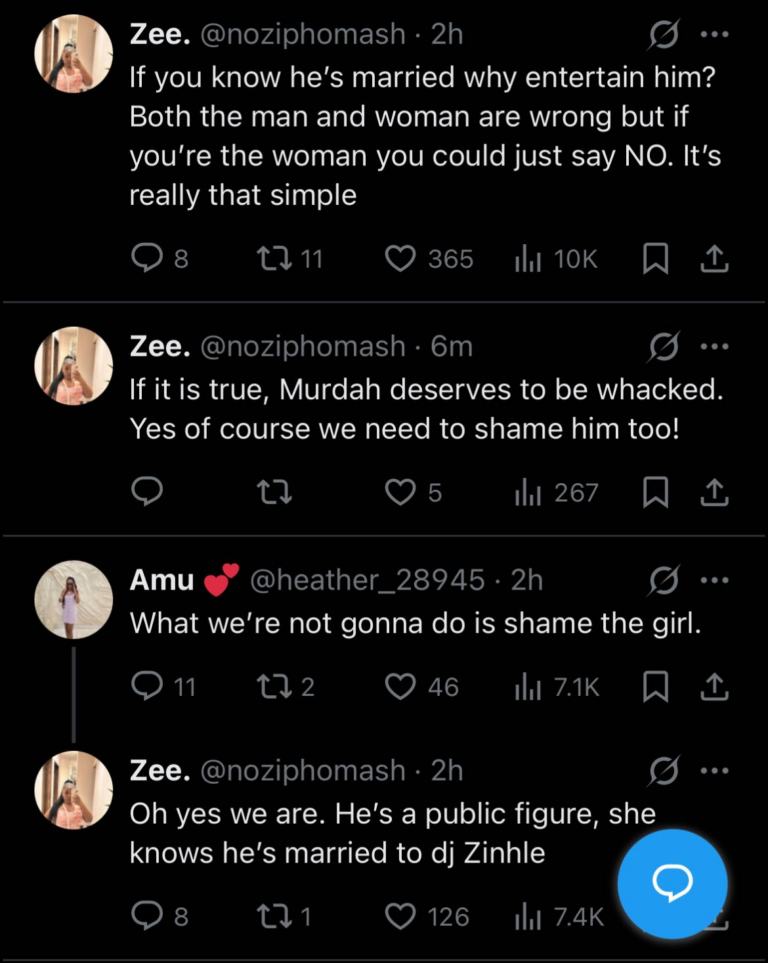Open more options on Amu's tweet
This screenshot has width=768, height=963.
[714, 579]
